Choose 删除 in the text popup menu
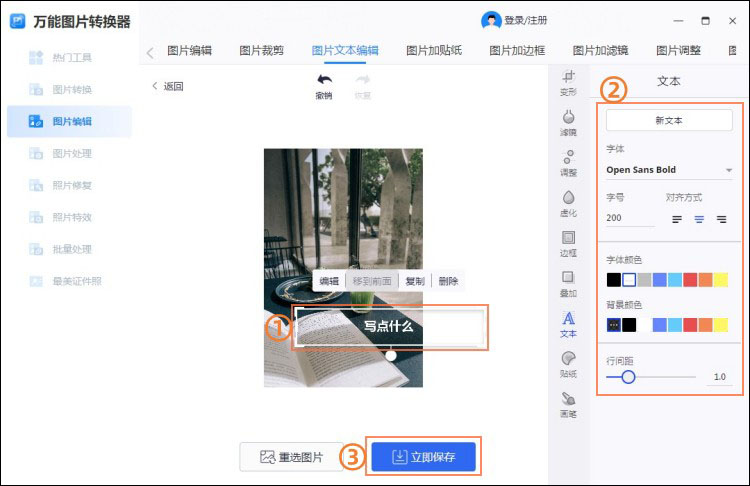 [x=448, y=281]
